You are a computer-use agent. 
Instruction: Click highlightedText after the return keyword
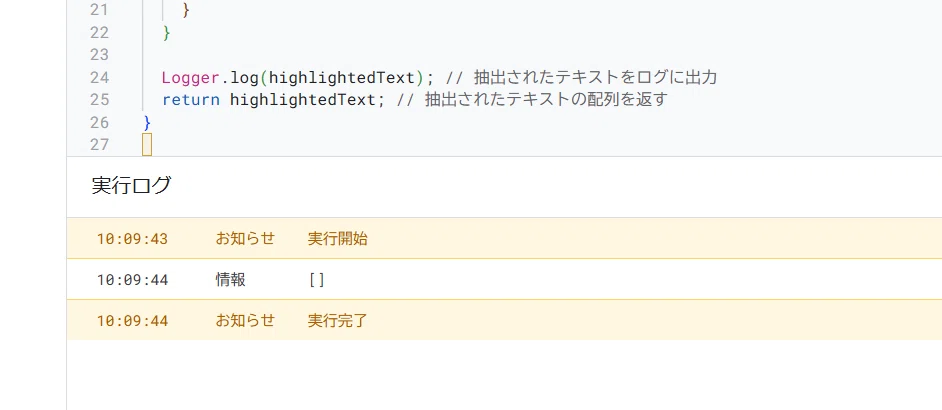coord(303,100)
